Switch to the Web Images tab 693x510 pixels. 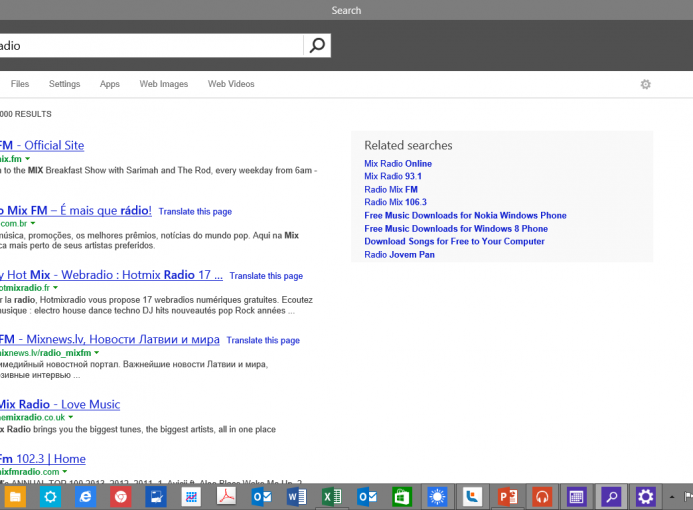[x=163, y=84]
